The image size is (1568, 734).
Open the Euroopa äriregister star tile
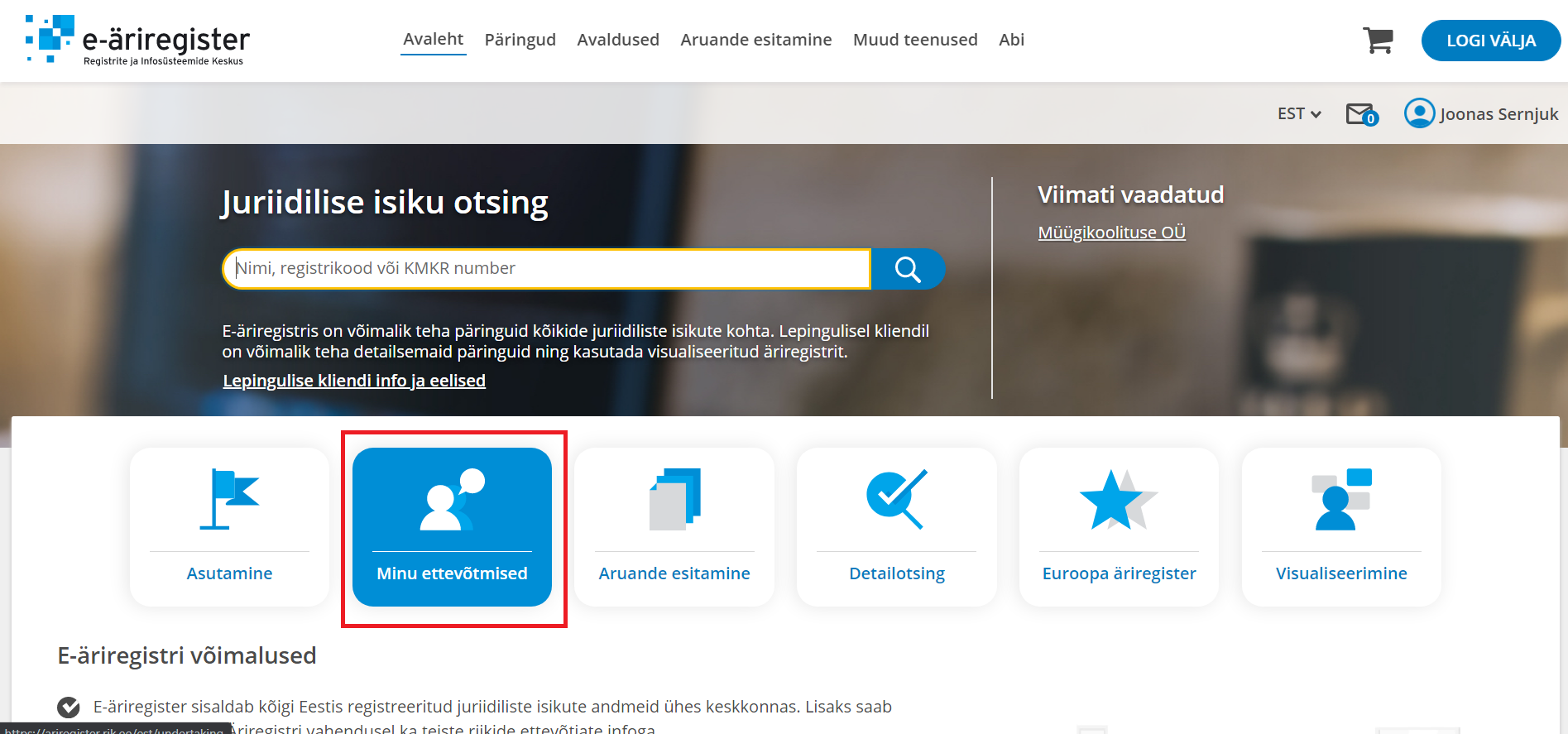click(x=1119, y=527)
